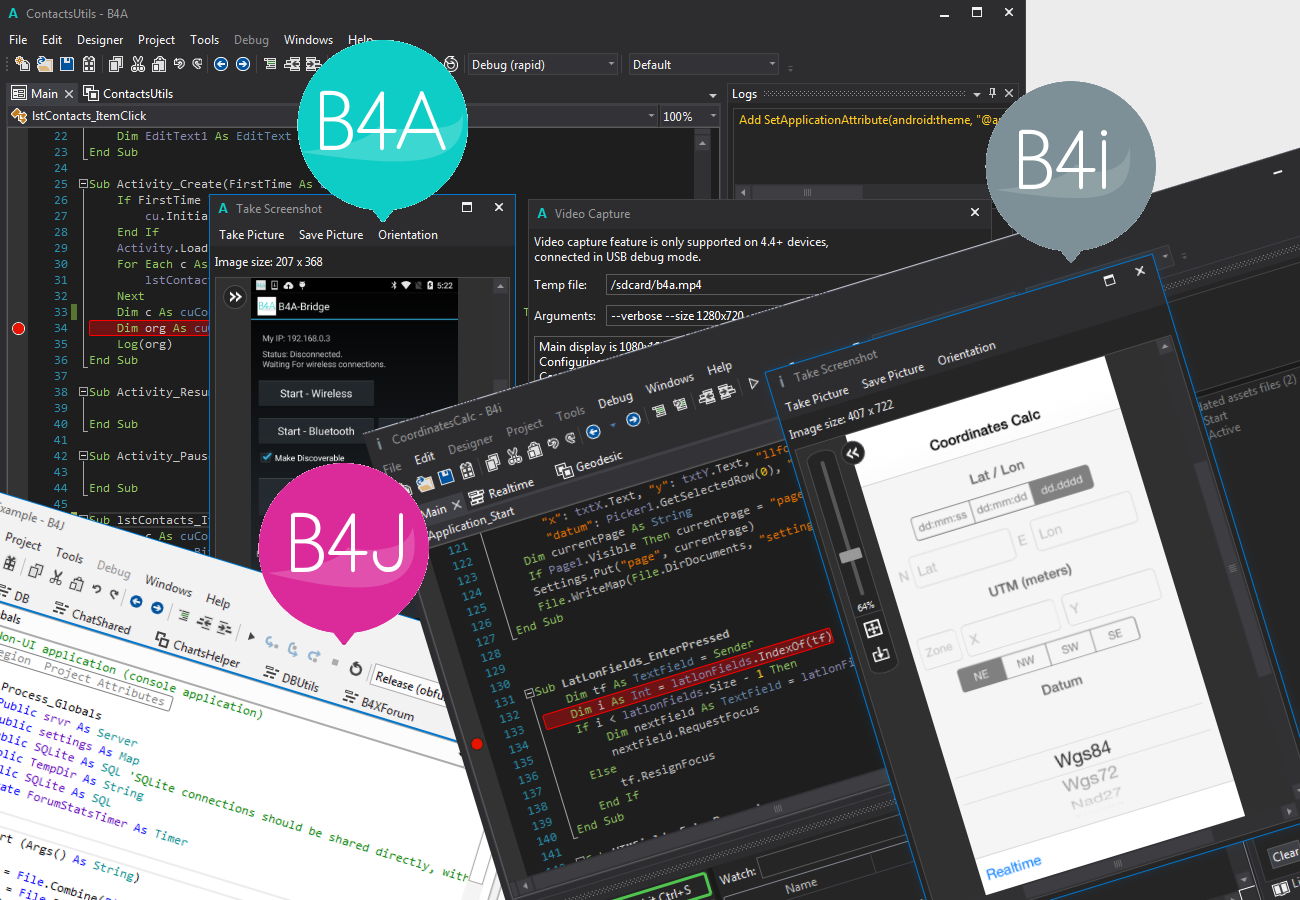Open the Designer menu in B4A

(100, 40)
